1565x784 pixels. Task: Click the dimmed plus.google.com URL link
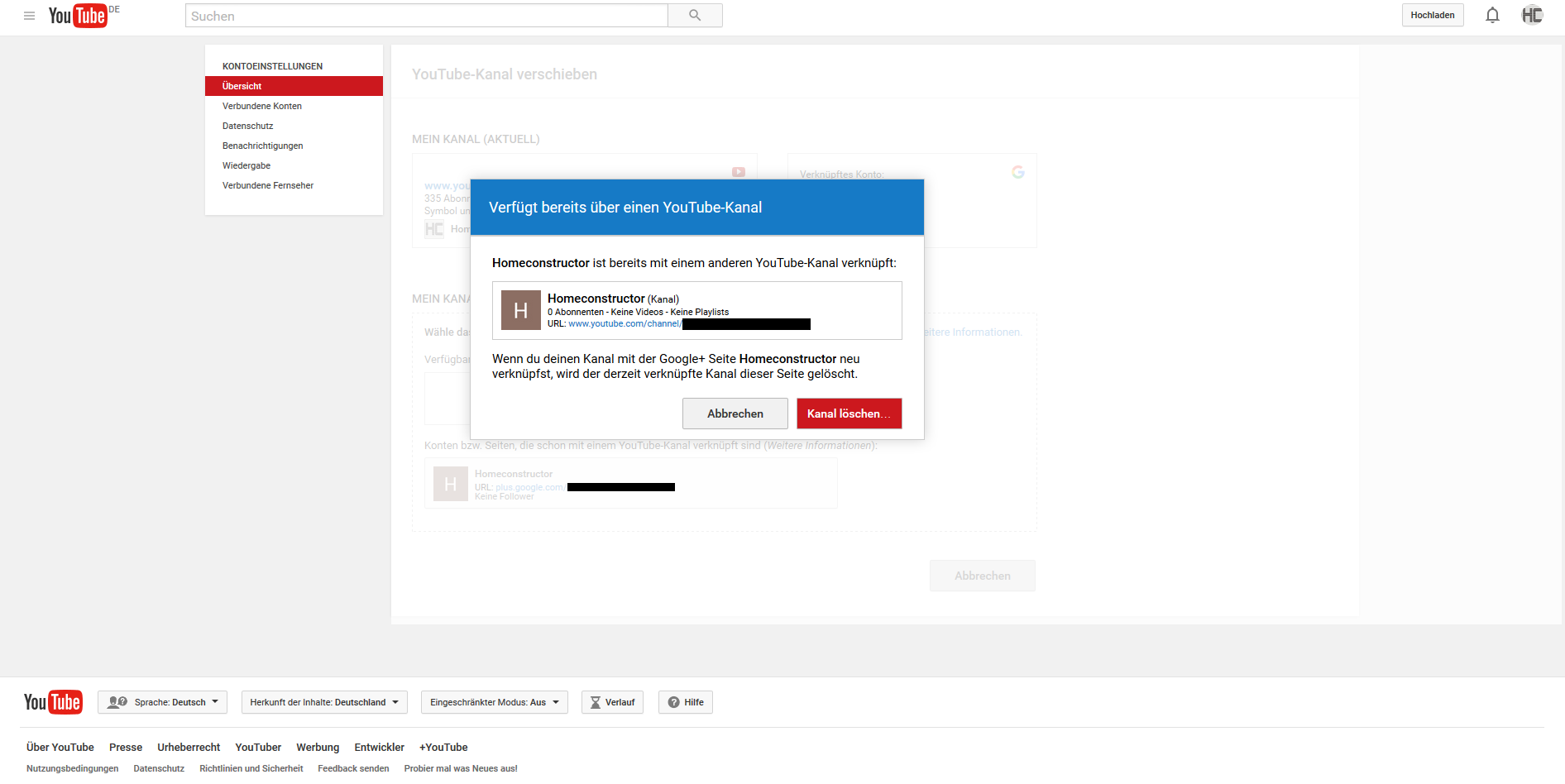tap(530, 487)
